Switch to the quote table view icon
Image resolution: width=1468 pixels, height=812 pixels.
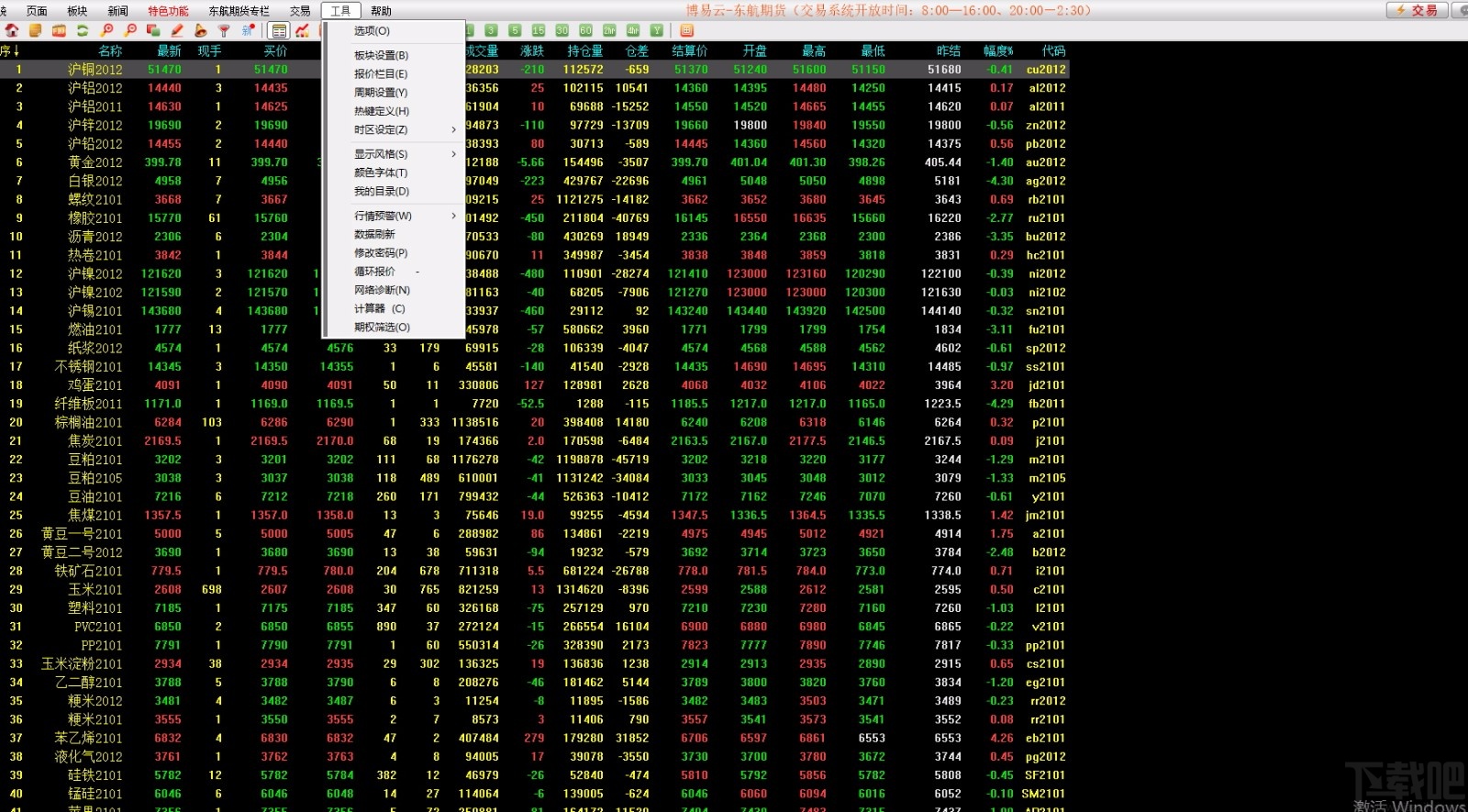pyautogui.click(x=279, y=30)
